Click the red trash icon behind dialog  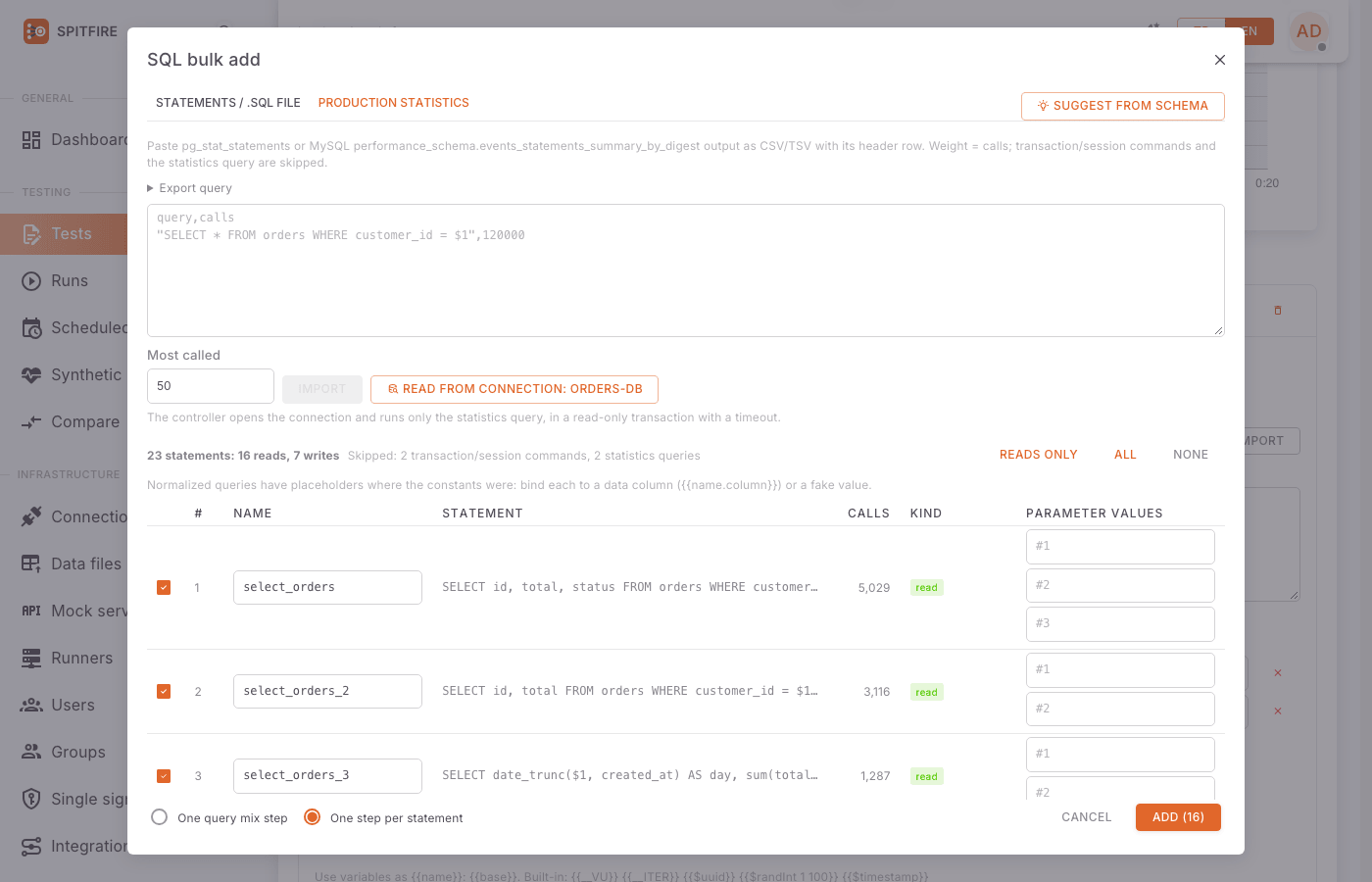click(x=1278, y=311)
